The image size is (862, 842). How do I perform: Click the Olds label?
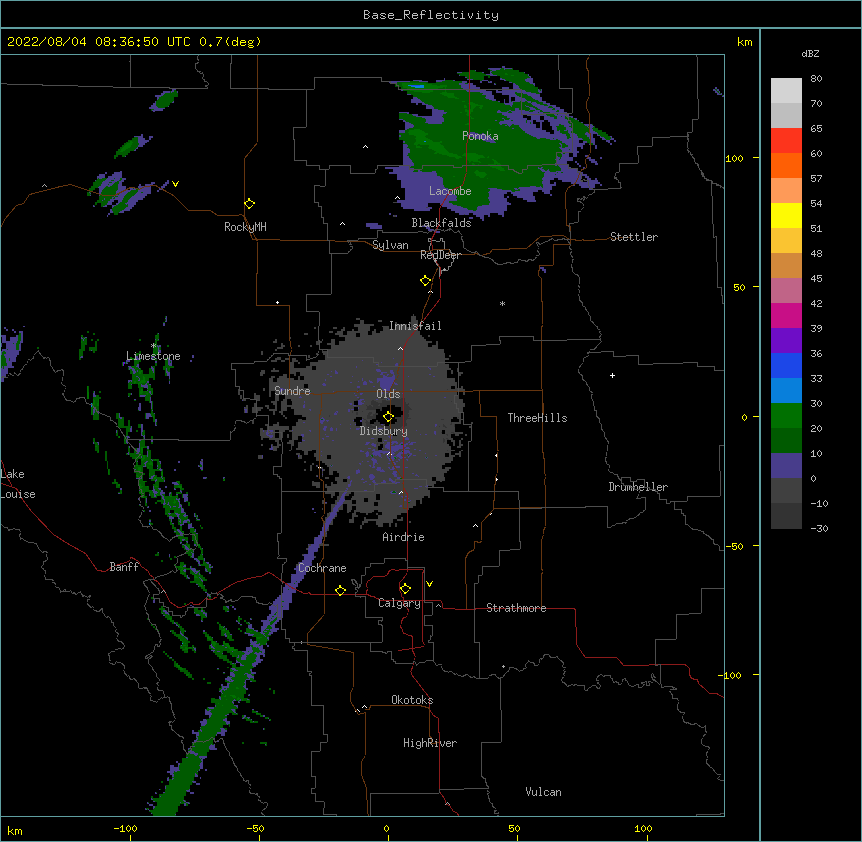(x=388, y=394)
